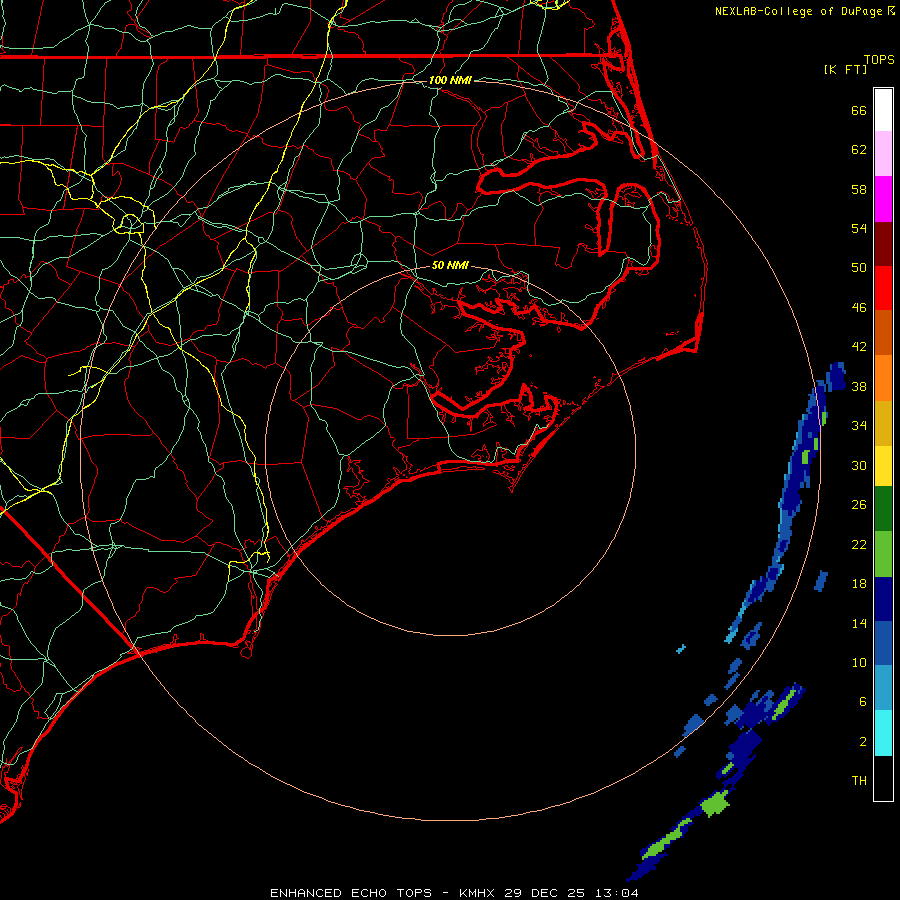Click the 2 legend value
The width and height of the screenshot is (900, 900).
click(863, 742)
